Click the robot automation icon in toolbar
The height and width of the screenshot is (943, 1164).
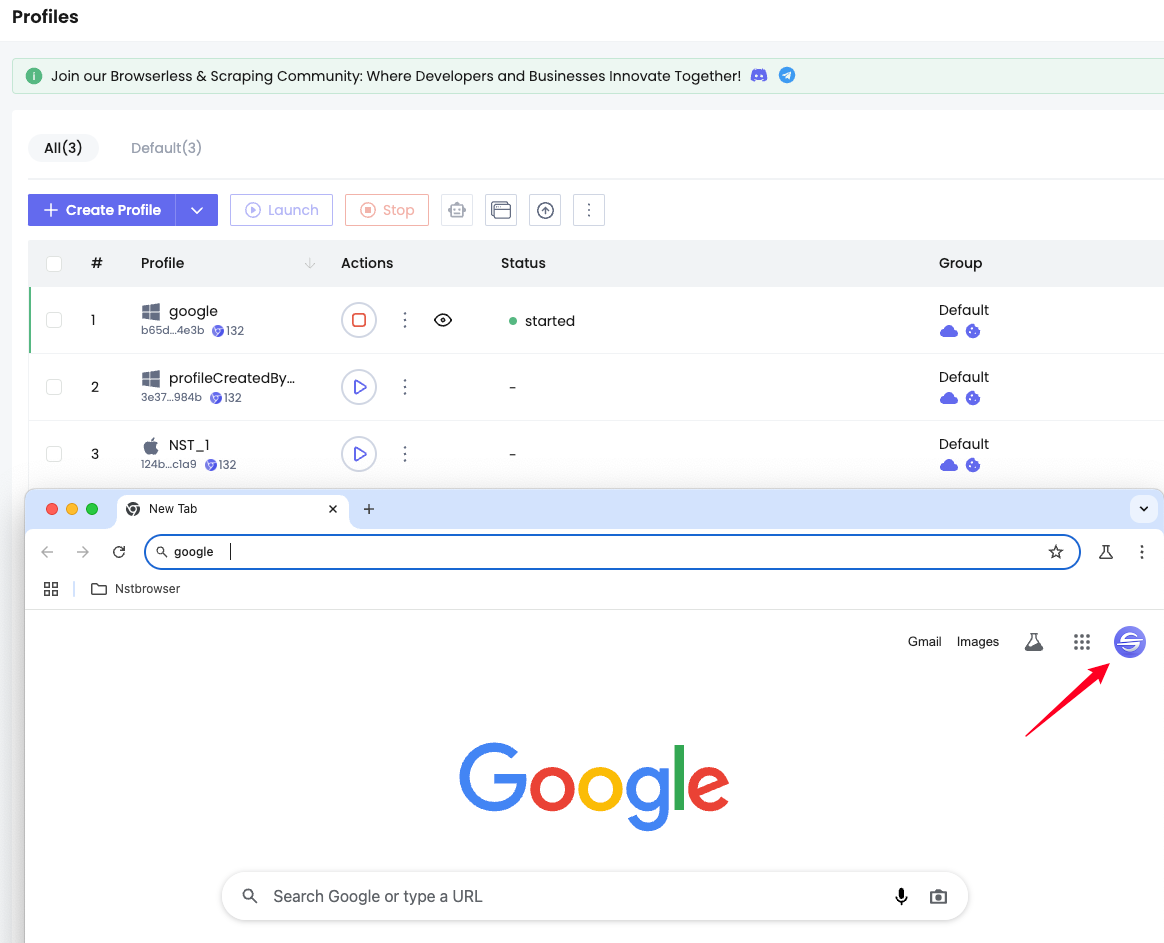pyautogui.click(x=457, y=210)
